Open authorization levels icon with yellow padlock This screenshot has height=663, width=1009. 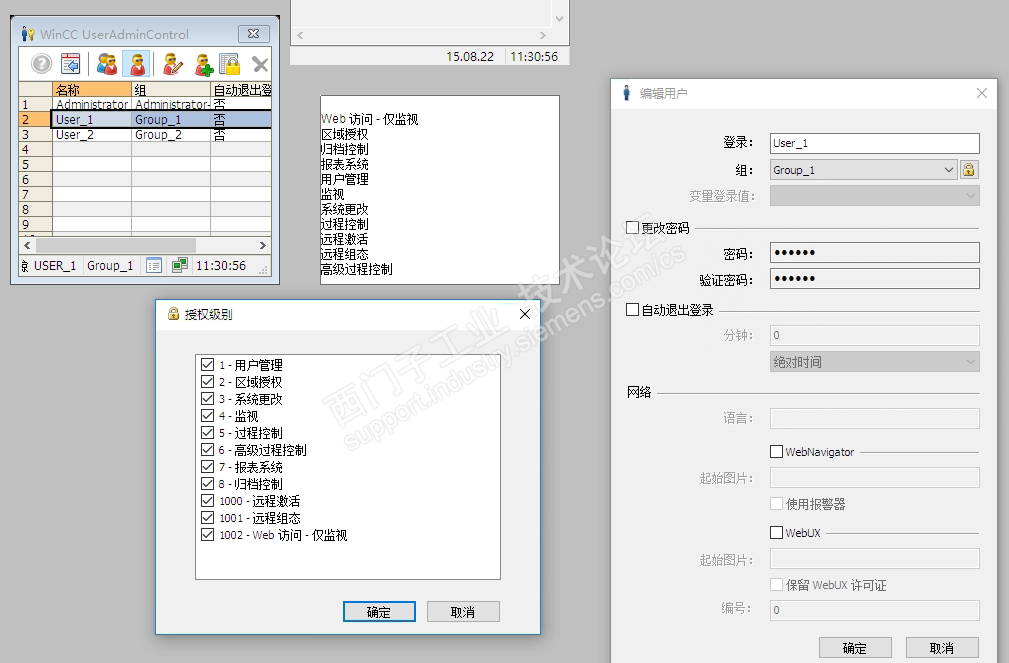coord(230,64)
